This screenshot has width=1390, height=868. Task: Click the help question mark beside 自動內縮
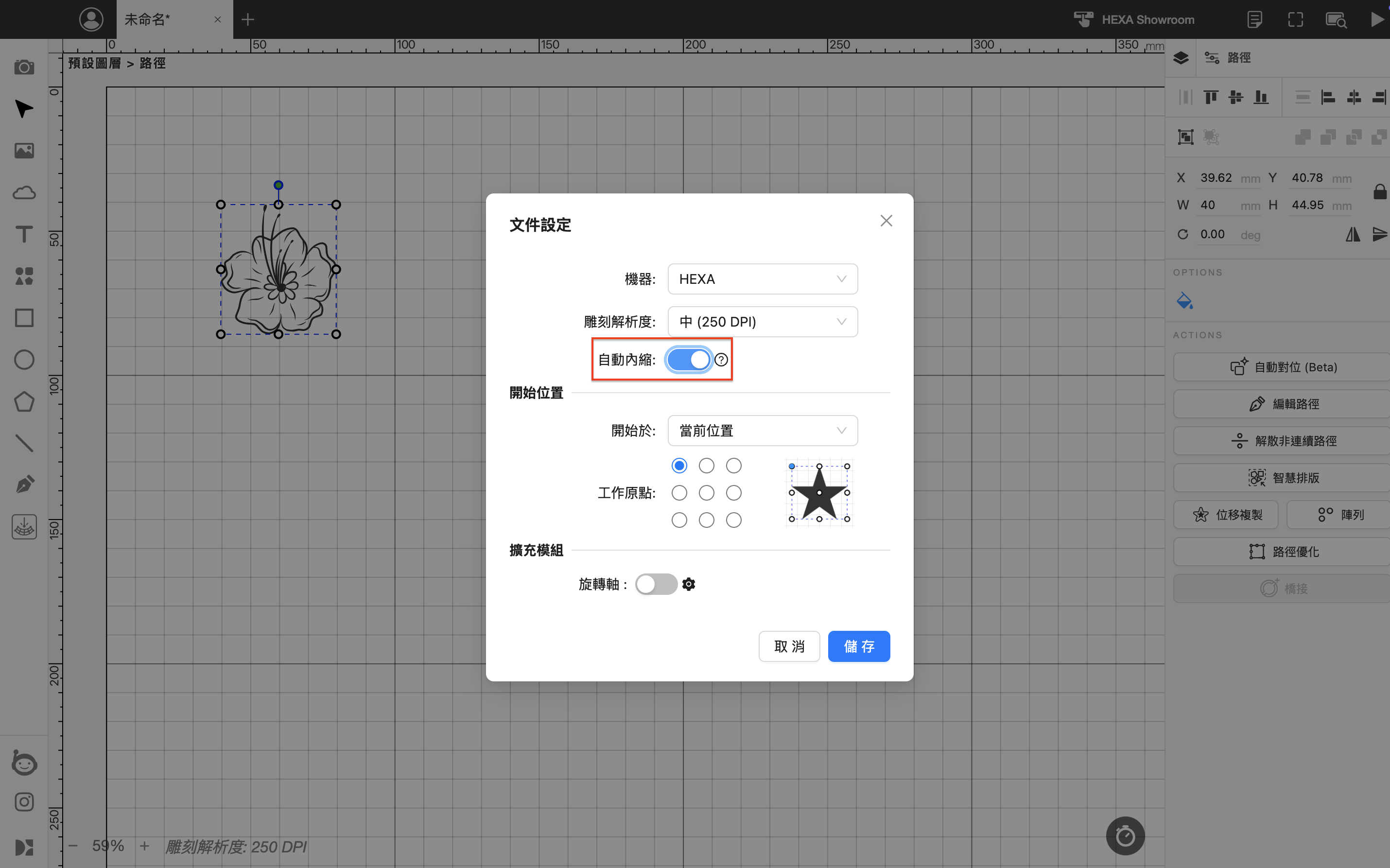tap(721, 360)
